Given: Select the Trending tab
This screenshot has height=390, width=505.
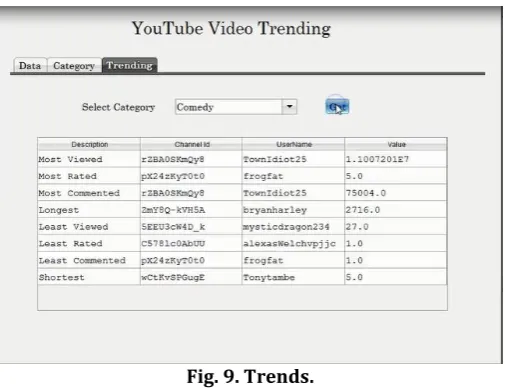Looking at the screenshot, I should 130,65.
